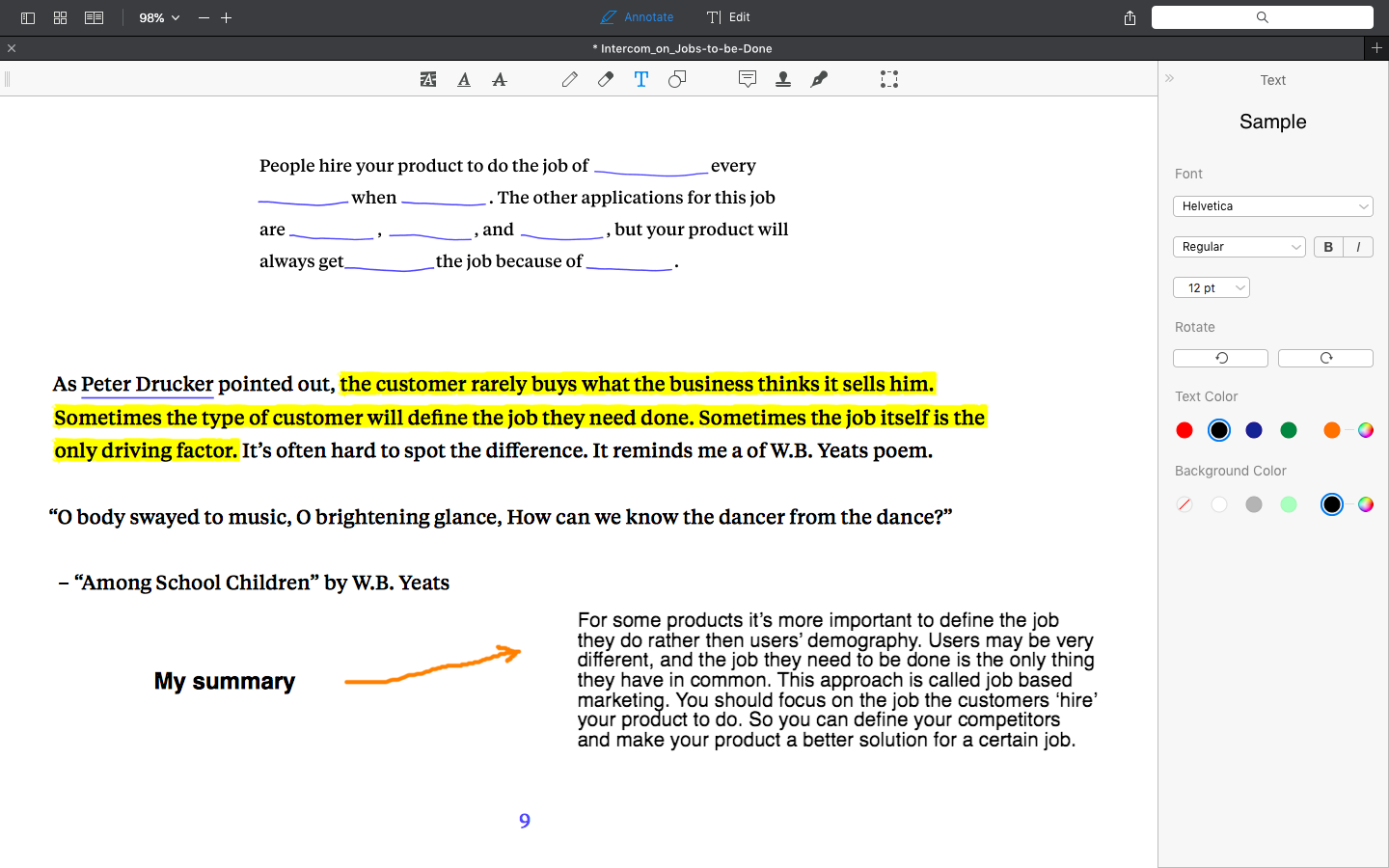Set text color to black
Screen dimensions: 1389x868
1219,430
